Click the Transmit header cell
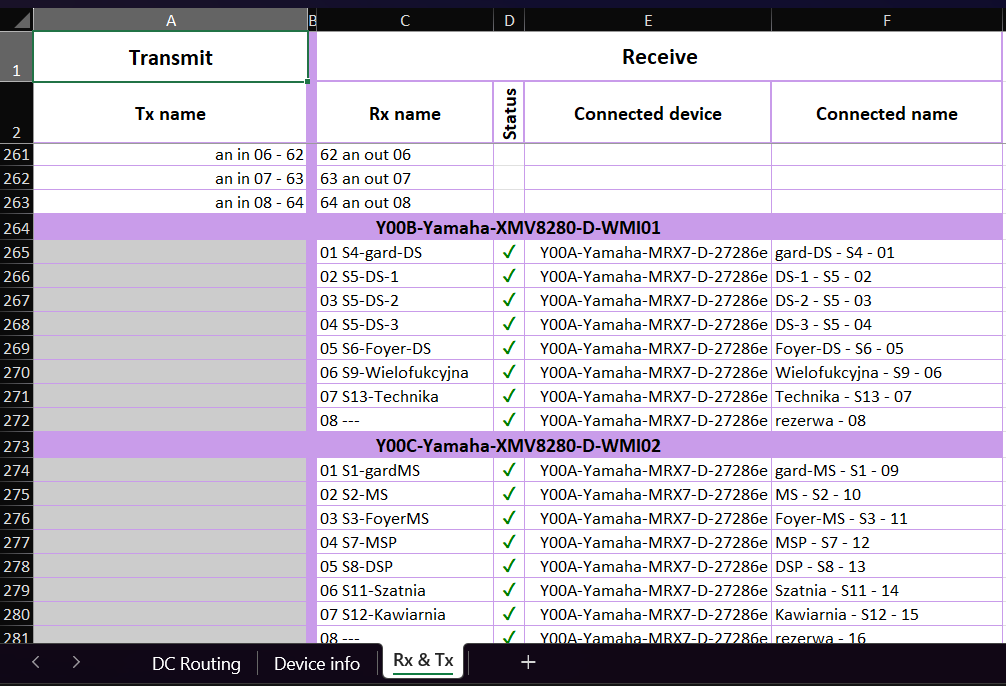Viewport: 1006px width, 686px height. click(171, 57)
